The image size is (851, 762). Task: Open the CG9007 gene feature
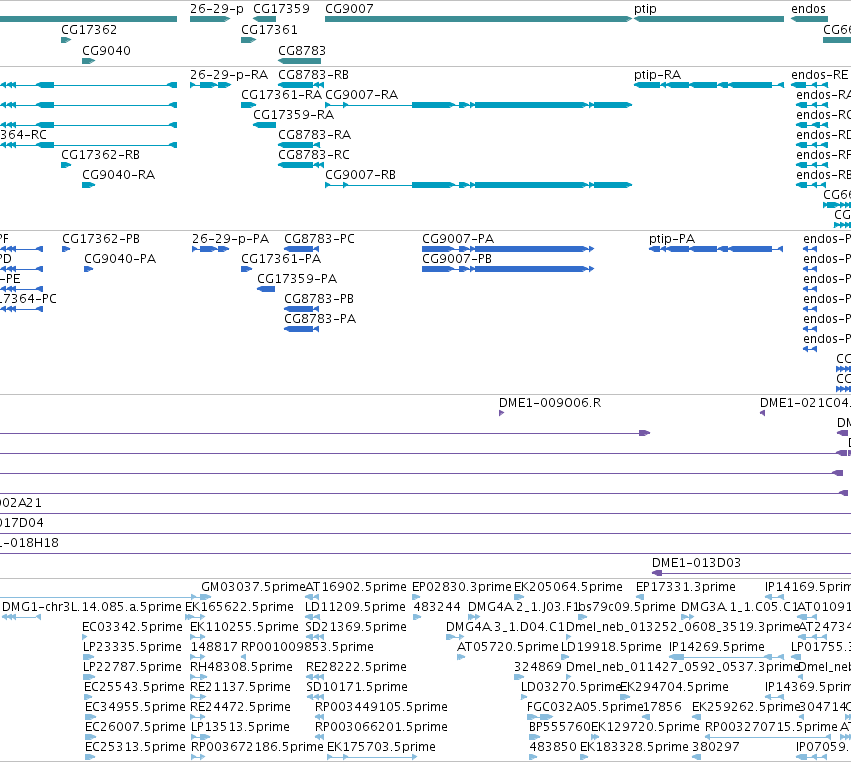pos(478,19)
